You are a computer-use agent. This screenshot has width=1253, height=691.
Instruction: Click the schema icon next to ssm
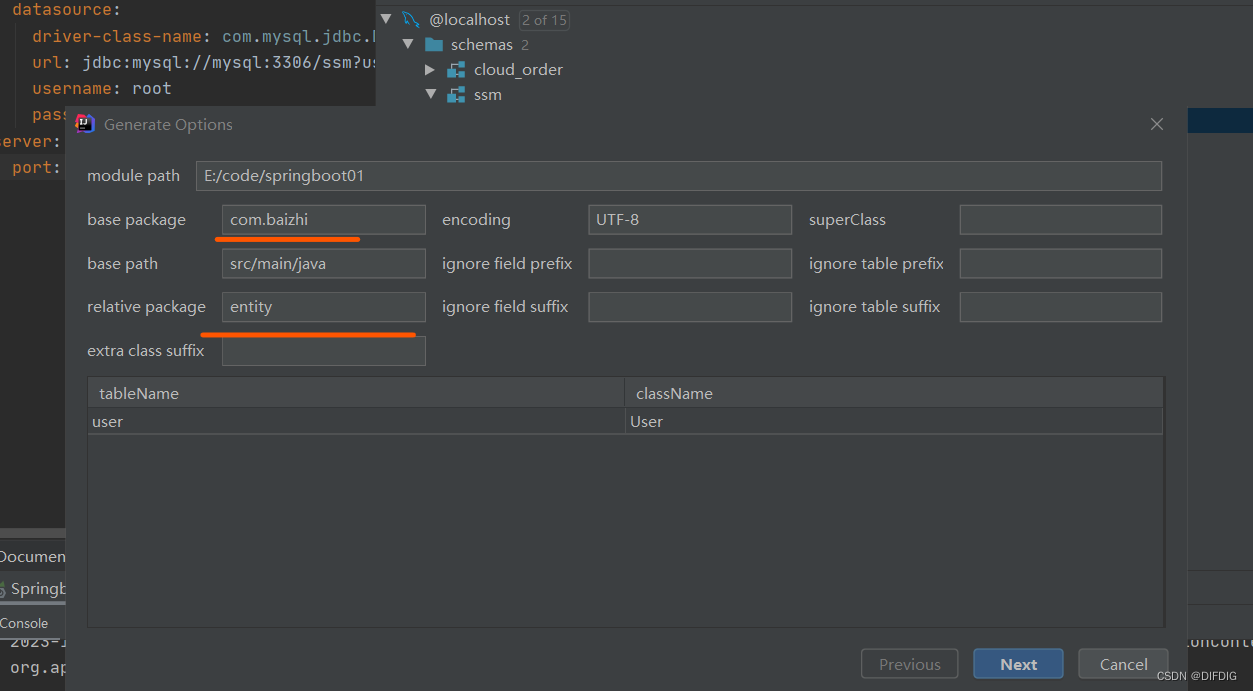456,94
